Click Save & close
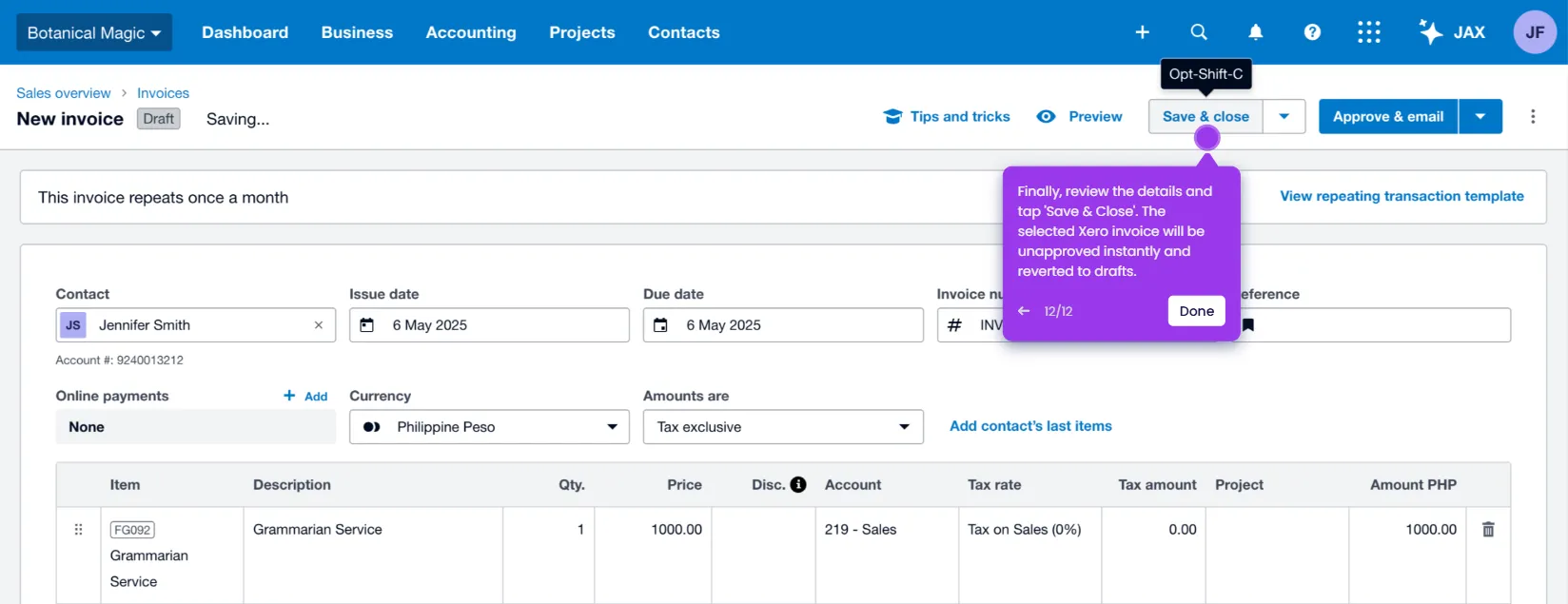 click(1205, 116)
